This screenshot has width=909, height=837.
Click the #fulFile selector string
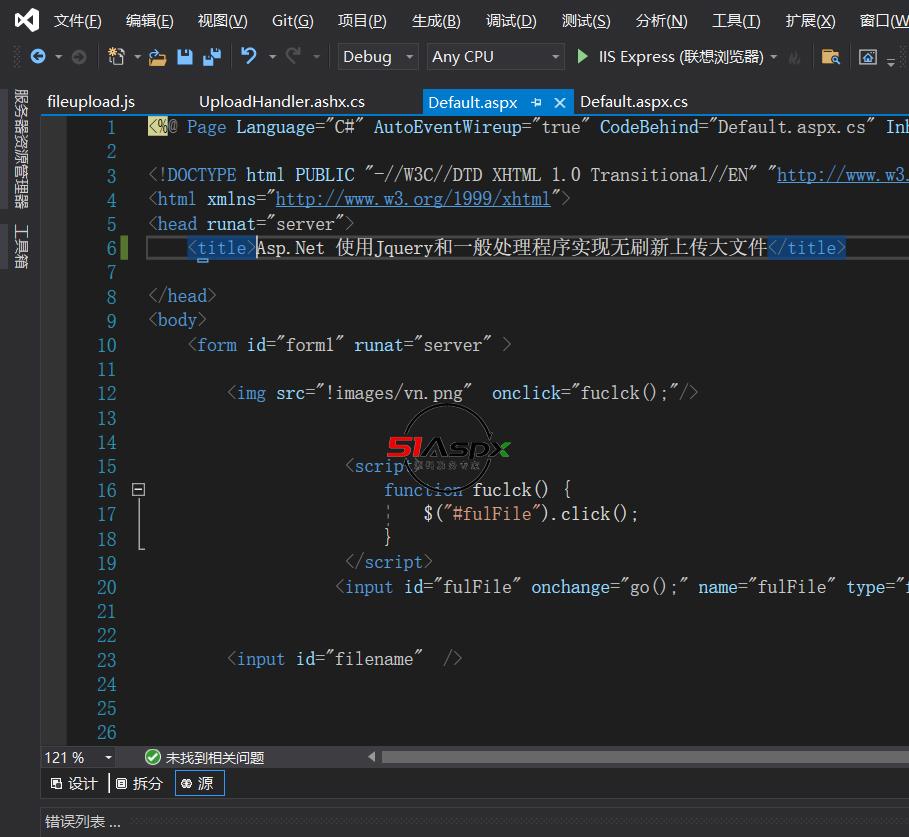(492, 514)
